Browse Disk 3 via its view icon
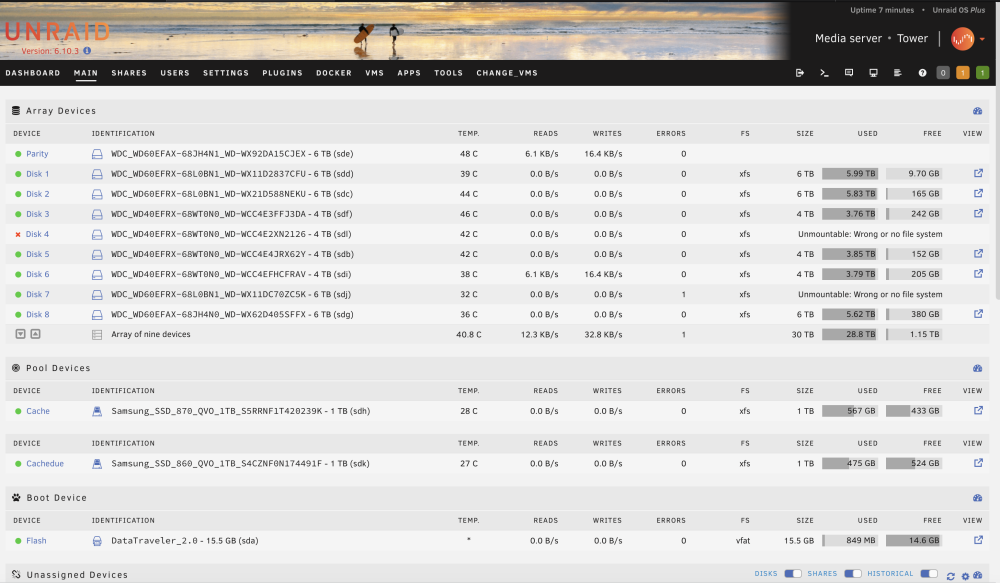This screenshot has width=1000, height=583. pos(978,214)
